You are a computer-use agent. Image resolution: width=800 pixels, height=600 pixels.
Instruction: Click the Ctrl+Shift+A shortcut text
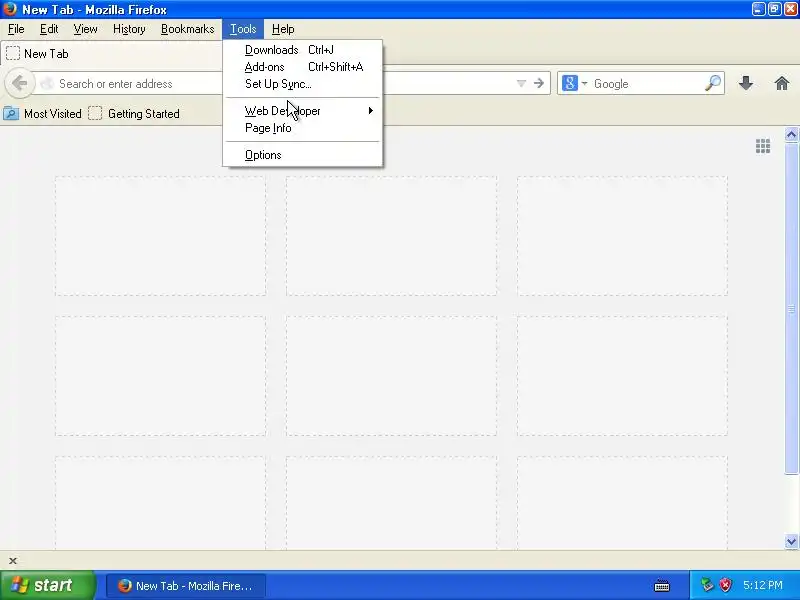[x=336, y=67]
